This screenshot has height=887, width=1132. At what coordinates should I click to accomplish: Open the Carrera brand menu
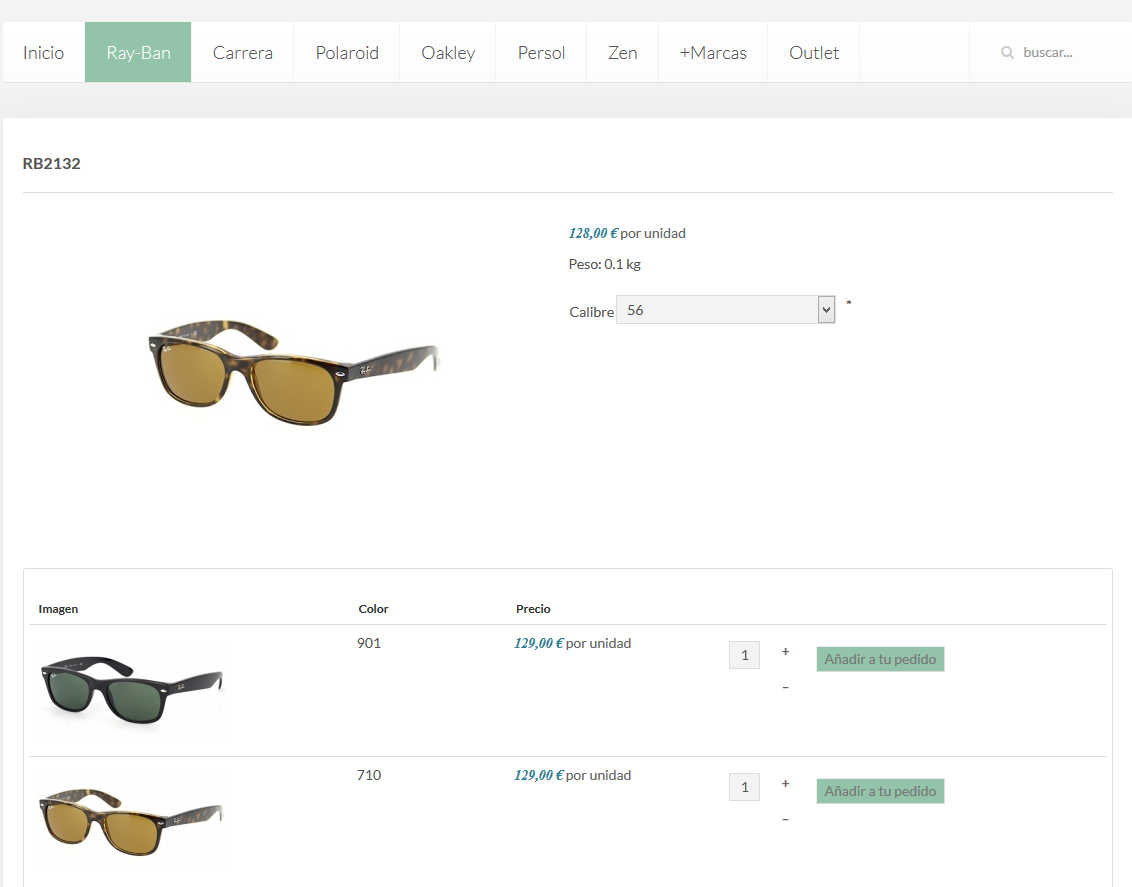[242, 53]
